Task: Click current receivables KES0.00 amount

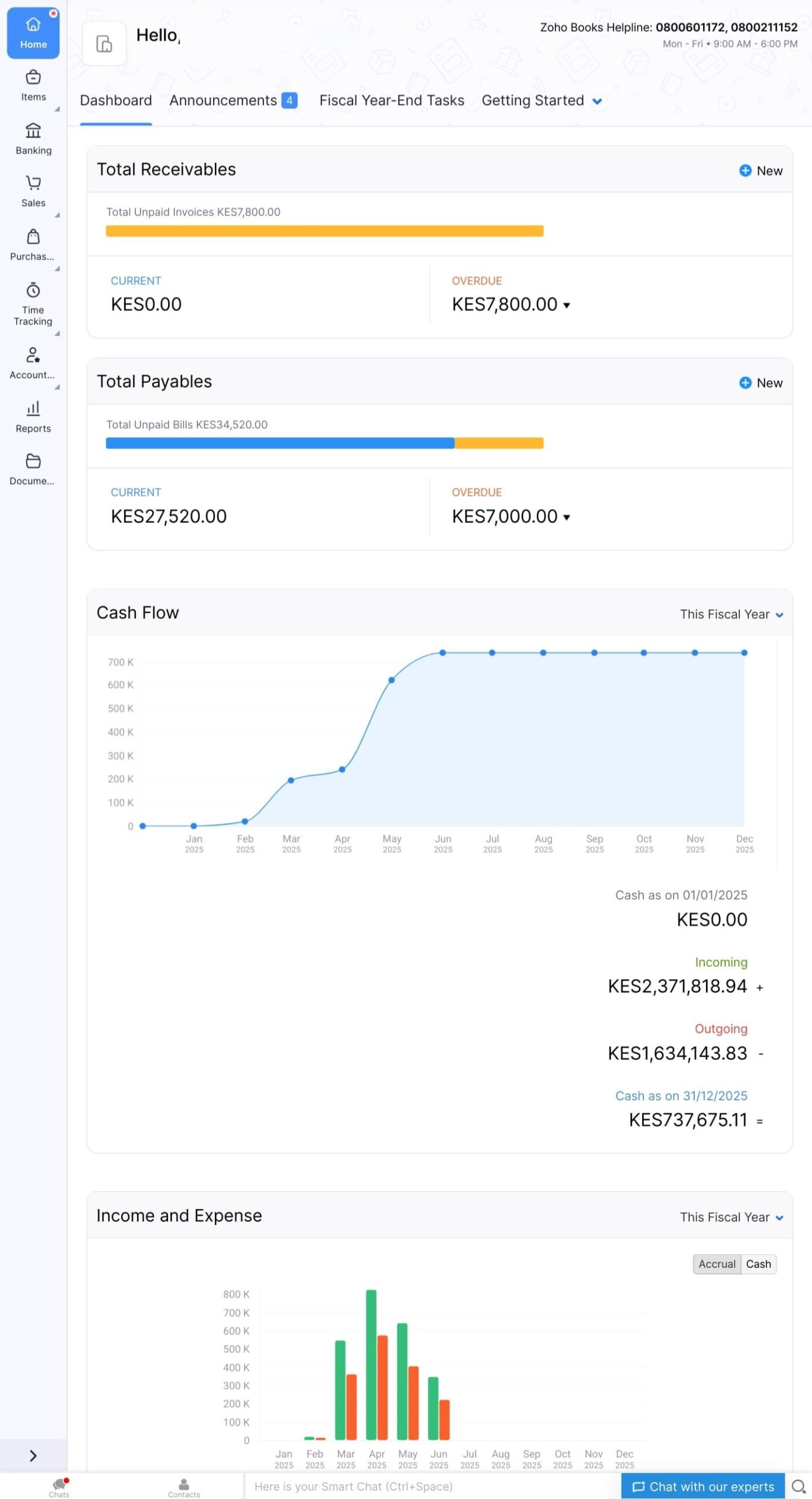Action: pos(146,304)
